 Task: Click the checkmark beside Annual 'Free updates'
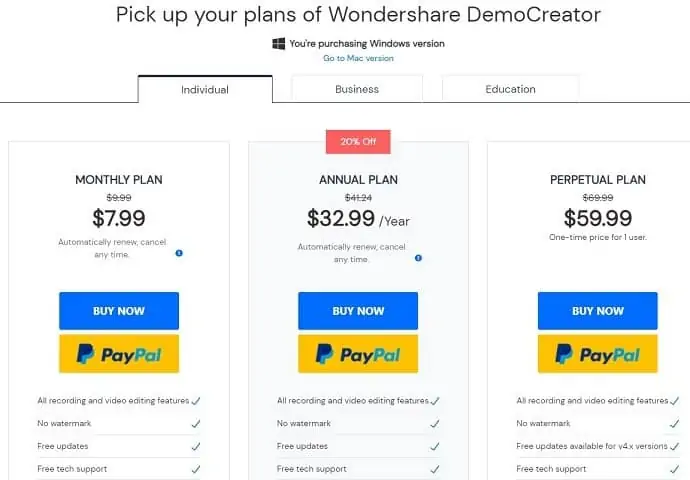(435, 447)
